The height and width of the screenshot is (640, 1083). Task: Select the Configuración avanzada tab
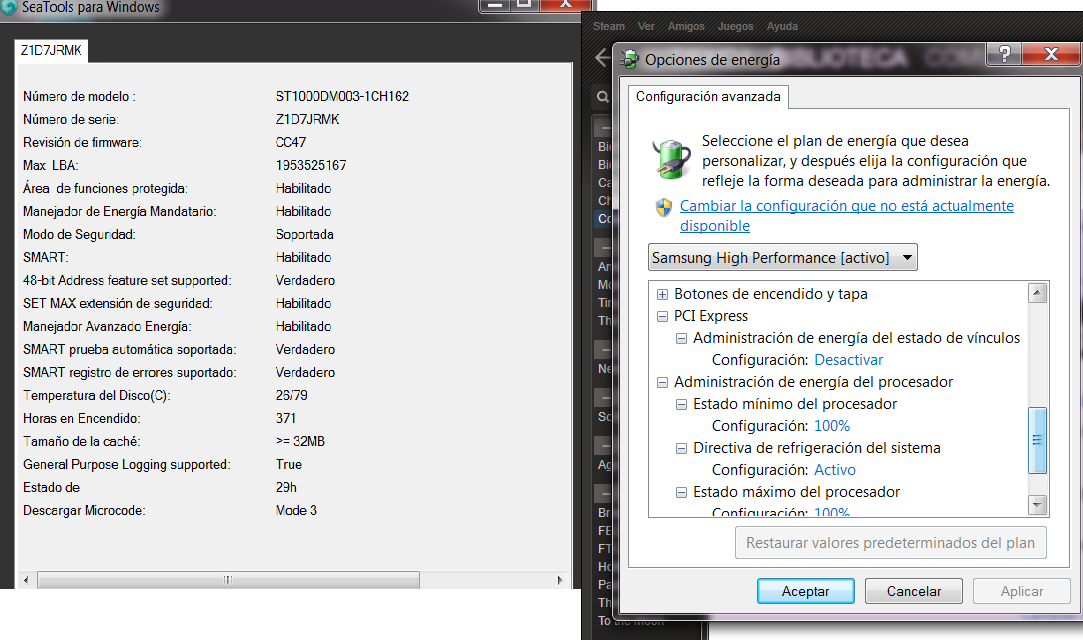tap(708, 97)
